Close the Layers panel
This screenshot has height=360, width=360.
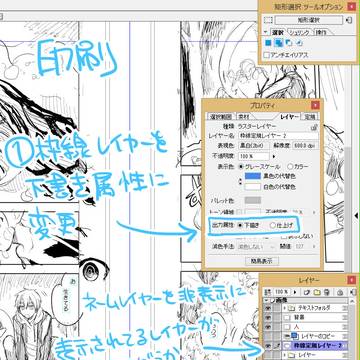(352, 280)
